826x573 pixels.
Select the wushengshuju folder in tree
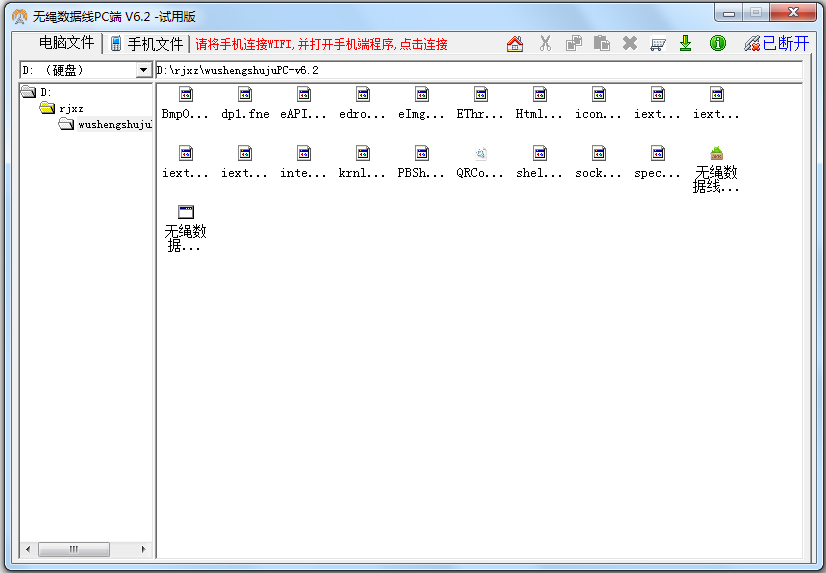[x=105, y=125]
